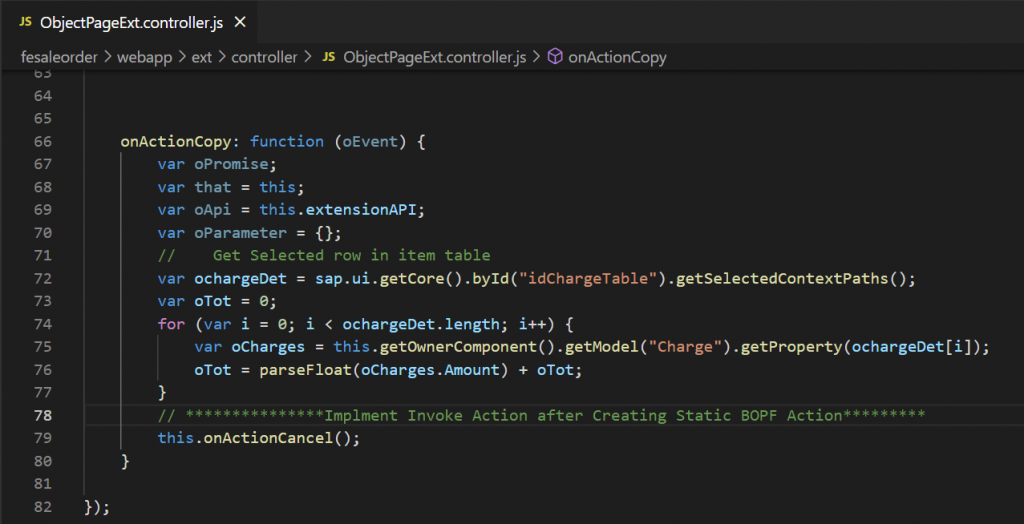
Task: Open the ext breadcrumb segment
Action: point(202,57)
